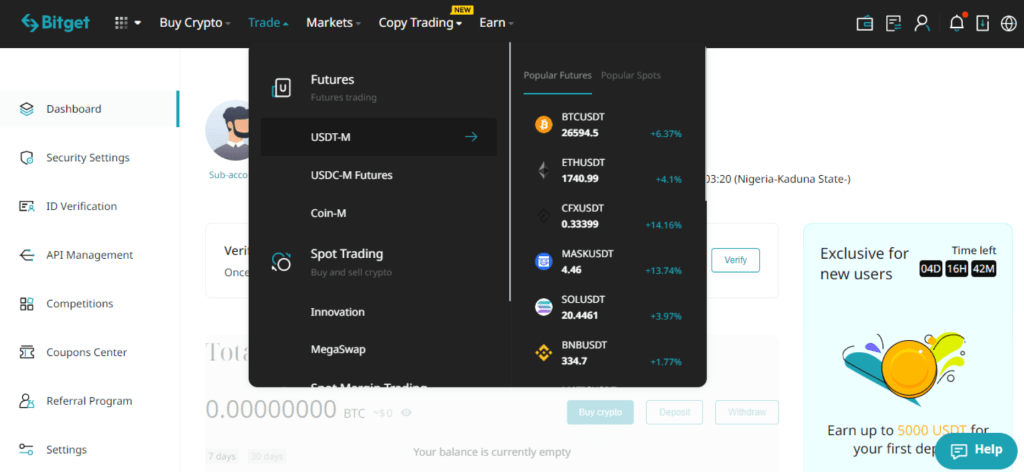Click the app download icon

(x=983, y=23)
